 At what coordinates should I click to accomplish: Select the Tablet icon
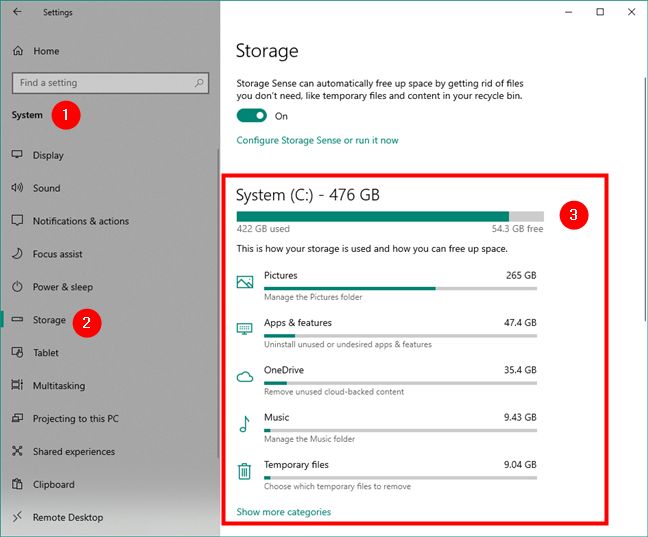coord(17,352)
